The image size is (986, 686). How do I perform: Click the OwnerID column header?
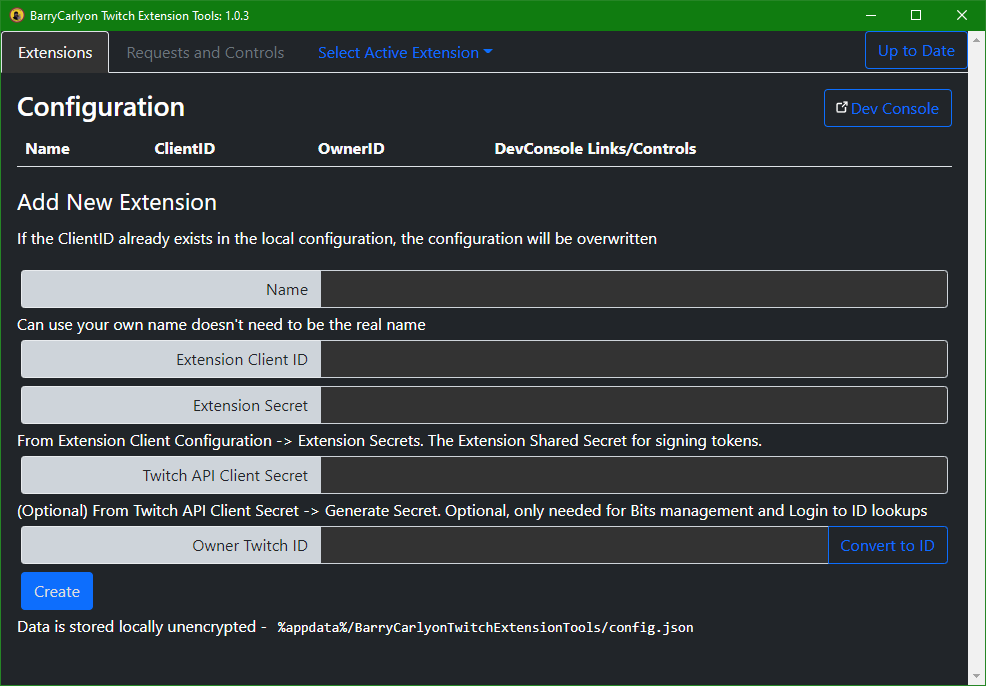[351, 149]
